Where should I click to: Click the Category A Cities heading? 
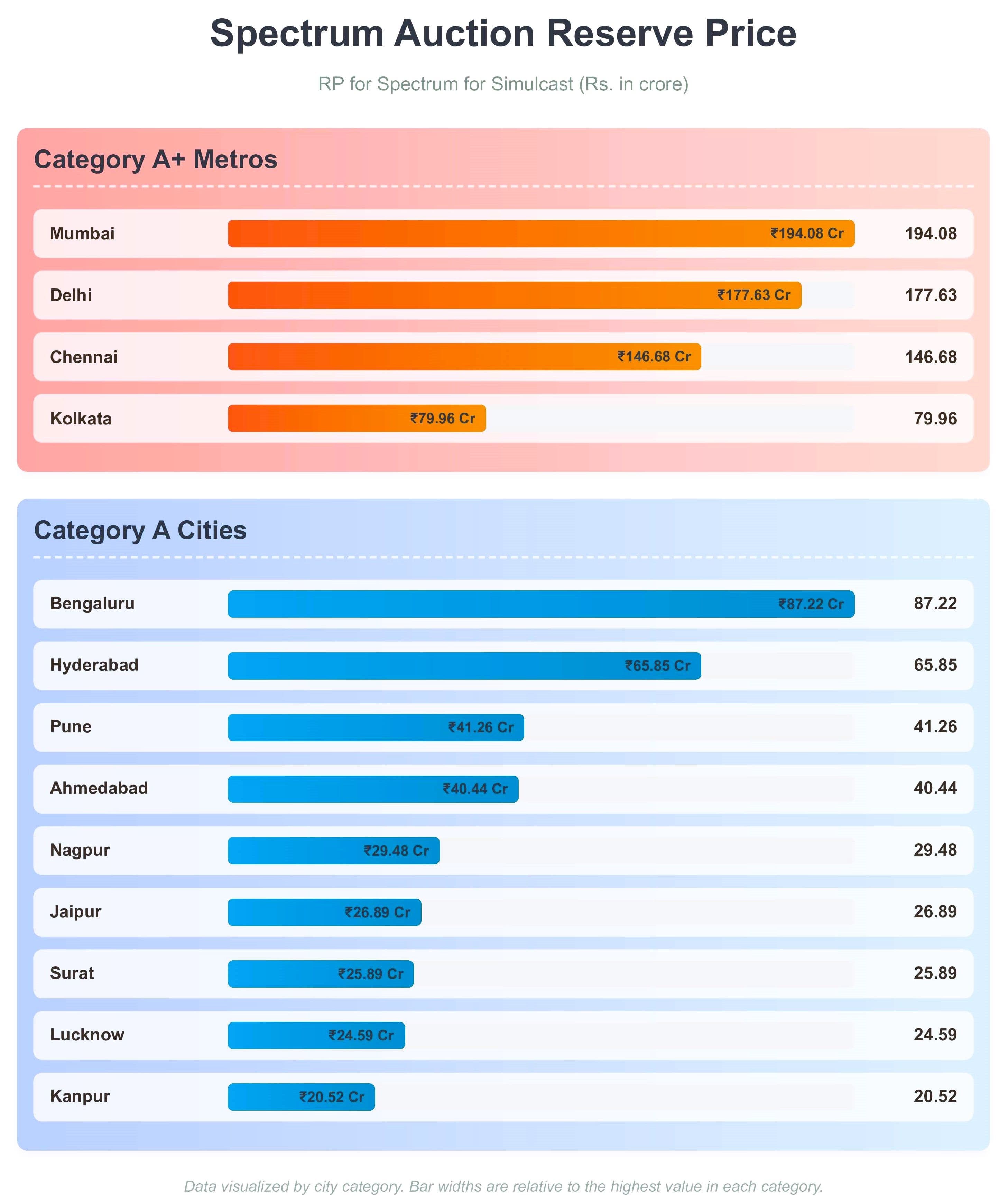(x=140, y=531)
